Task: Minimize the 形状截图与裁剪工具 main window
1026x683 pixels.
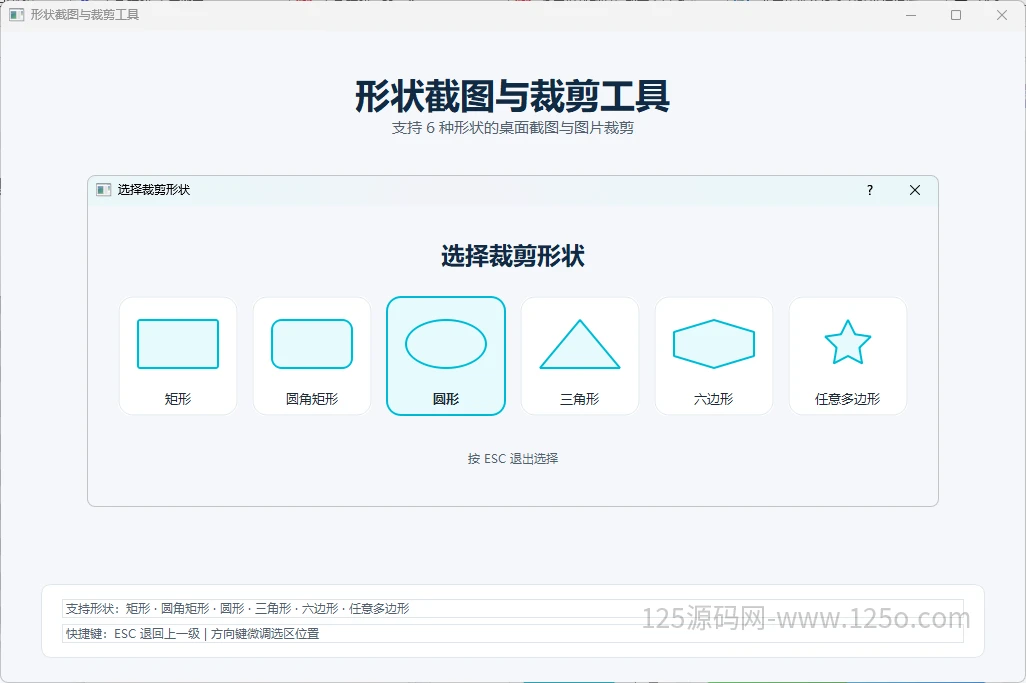Action: tap(911, 14)
